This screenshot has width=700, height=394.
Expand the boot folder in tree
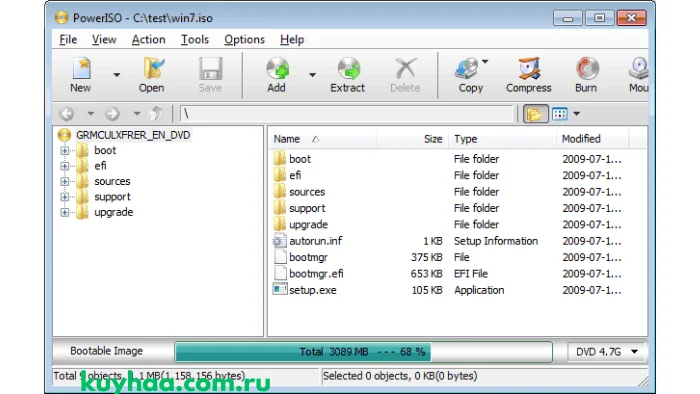[65, 151]
